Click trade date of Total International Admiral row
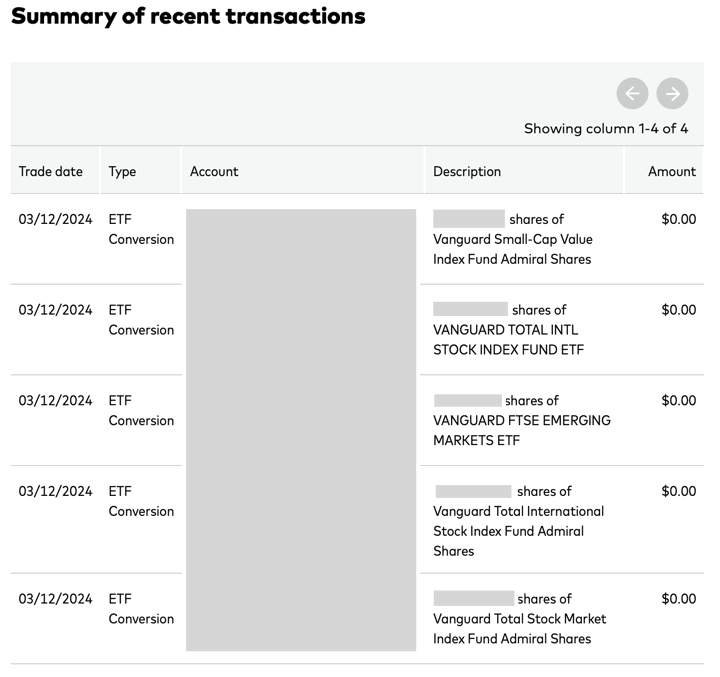Viewport: 720px width, 677px height. (55, 491)
